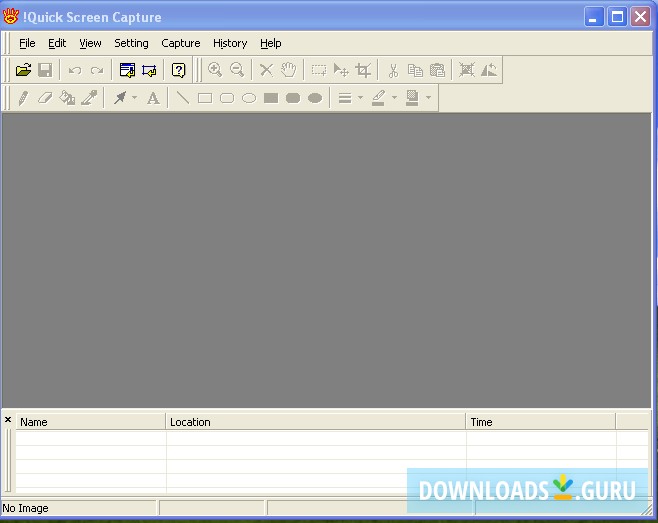This screenshot has width=658, height=523.
Task: Select the filled rounded rectangle tool
Action: coord(293,98)
